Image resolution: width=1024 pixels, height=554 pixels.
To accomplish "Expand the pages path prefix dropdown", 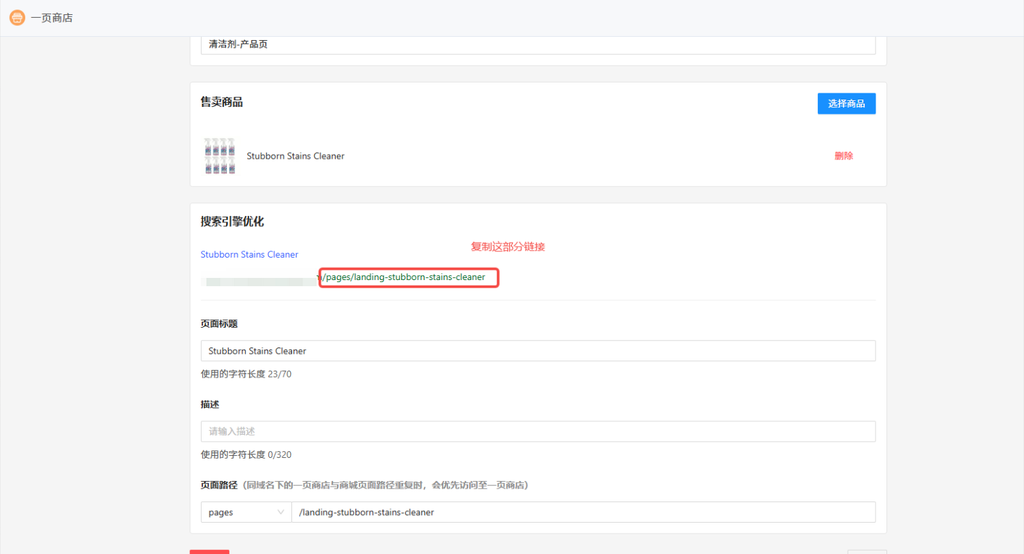I will pyautogui.click(x=245, y=512).
